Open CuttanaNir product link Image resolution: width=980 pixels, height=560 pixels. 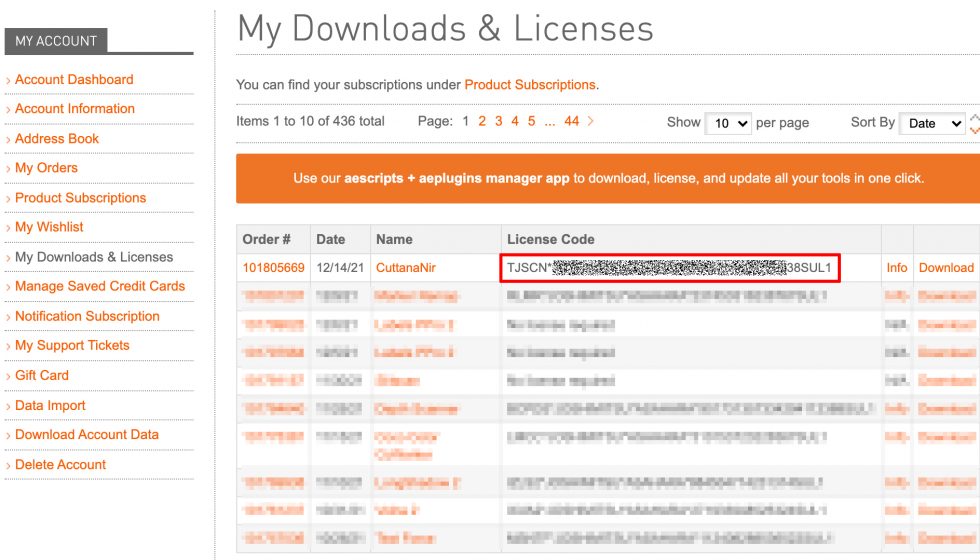point(406,268)
